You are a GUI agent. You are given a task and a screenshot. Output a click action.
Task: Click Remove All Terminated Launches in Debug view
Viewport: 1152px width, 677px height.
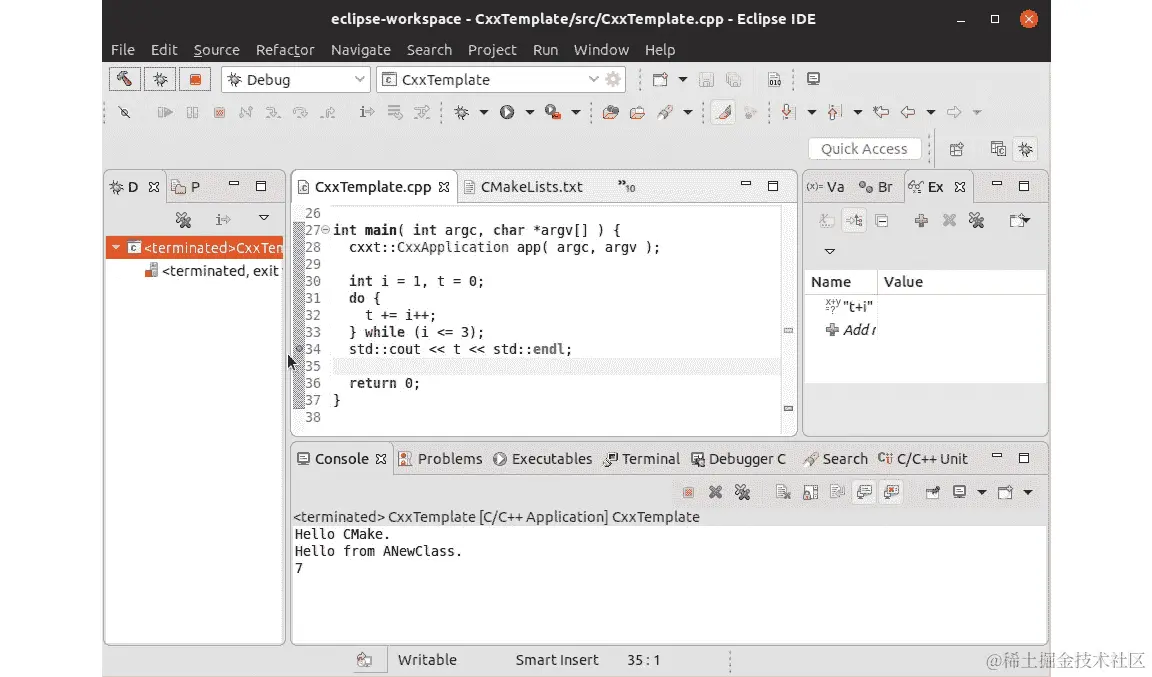[183, 219]
